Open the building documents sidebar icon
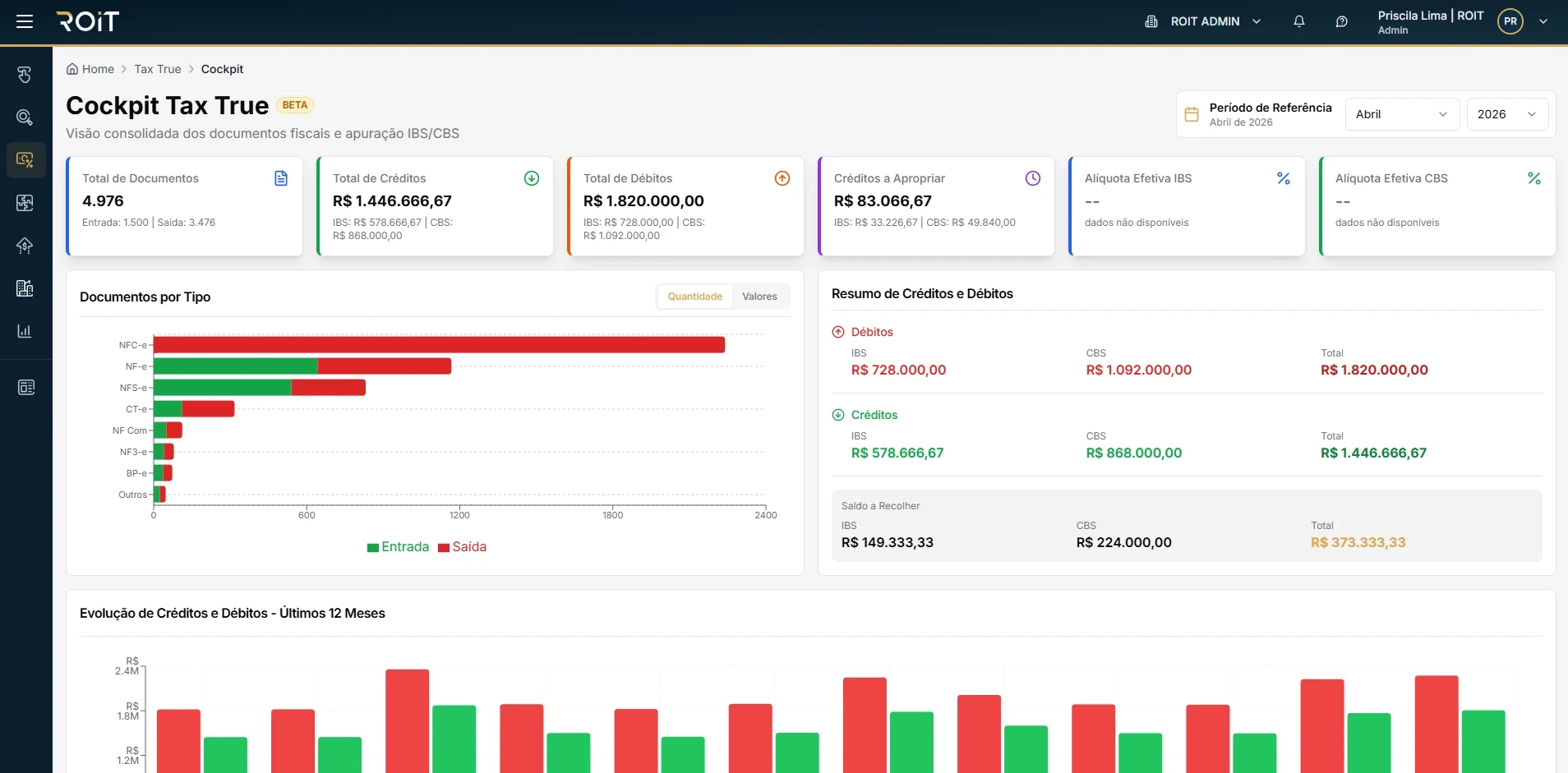 pos(25,288)
